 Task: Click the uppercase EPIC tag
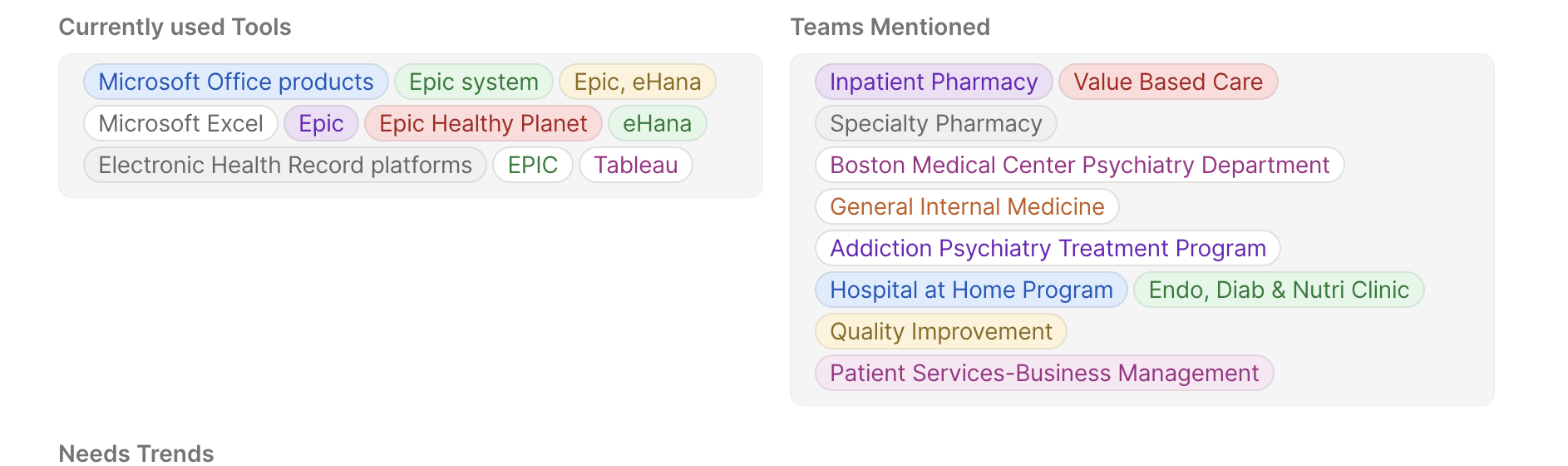tap(533, 165)
